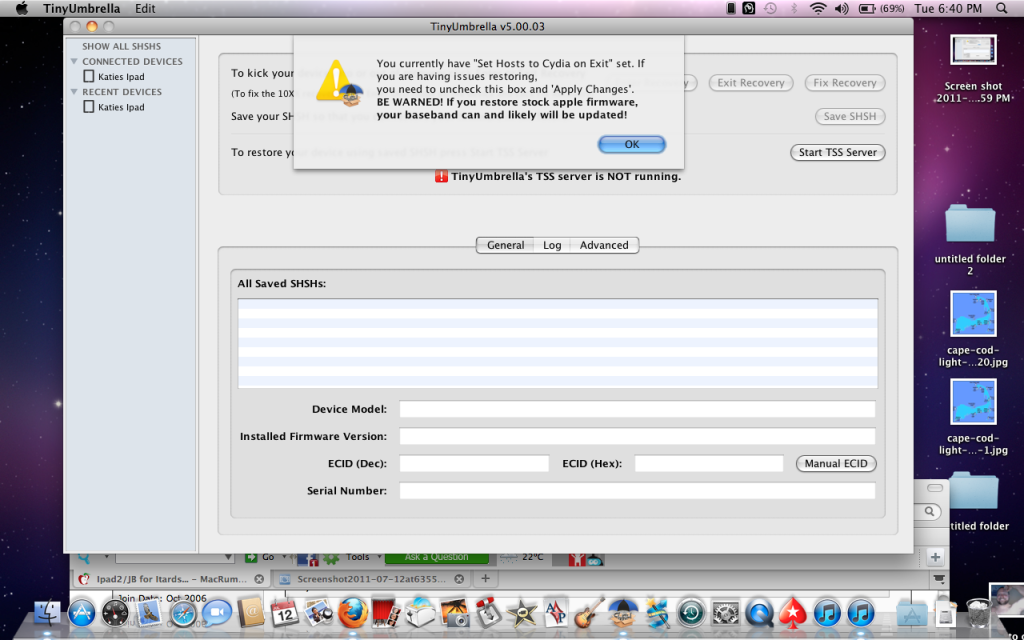Close the Screenshot2011-07-12 Firefox tab
This screenshot has height=640, width=1024.
click(x=460, y=579)
